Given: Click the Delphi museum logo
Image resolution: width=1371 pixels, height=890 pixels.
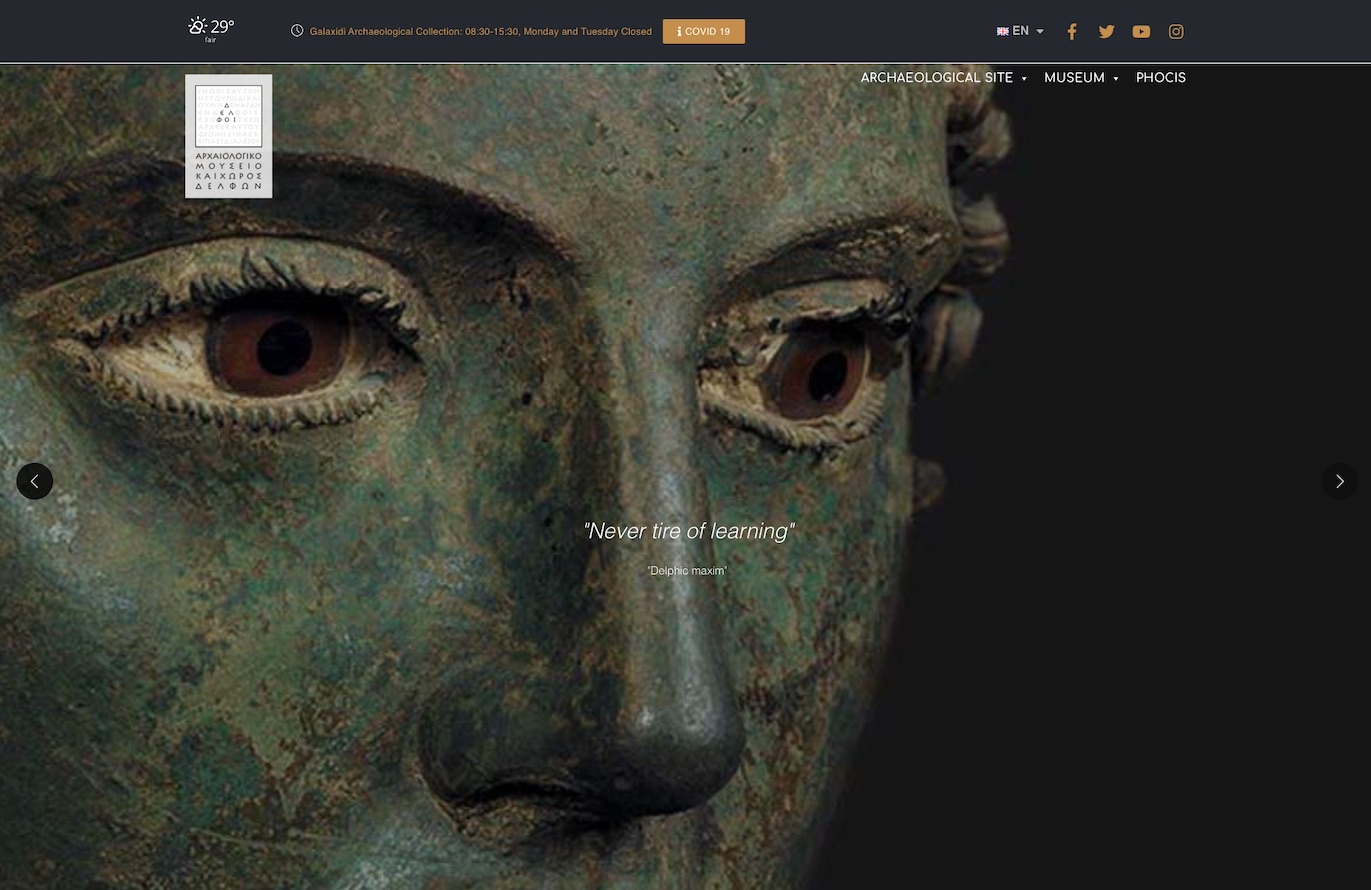Looking at the screenshot, I should [229, 136].
